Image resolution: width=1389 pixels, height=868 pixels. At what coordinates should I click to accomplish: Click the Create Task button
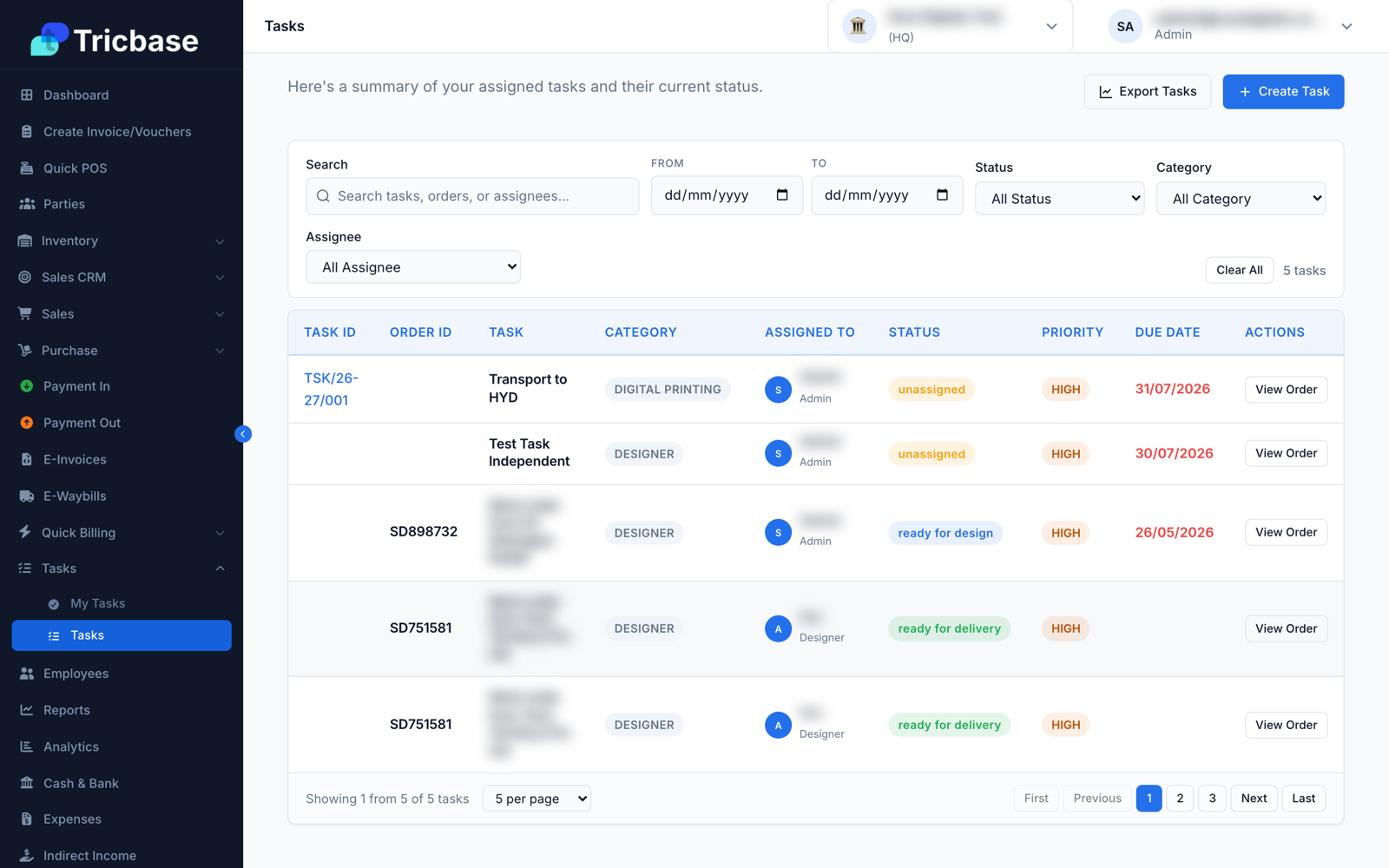[1283, 92]
